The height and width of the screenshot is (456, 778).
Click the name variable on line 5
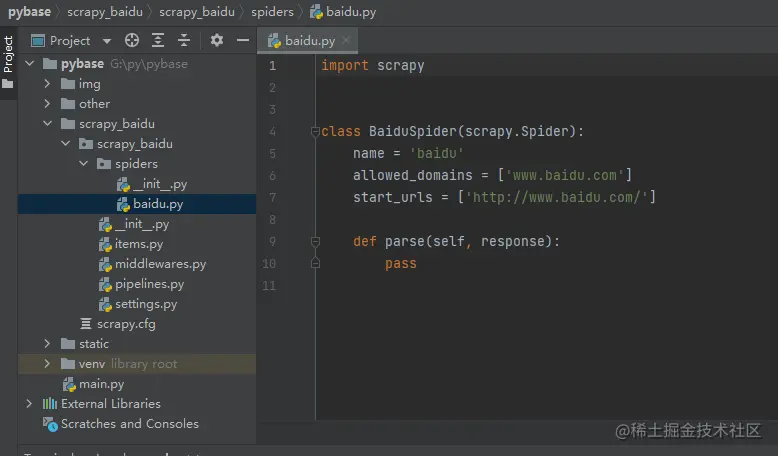point(369,153)
